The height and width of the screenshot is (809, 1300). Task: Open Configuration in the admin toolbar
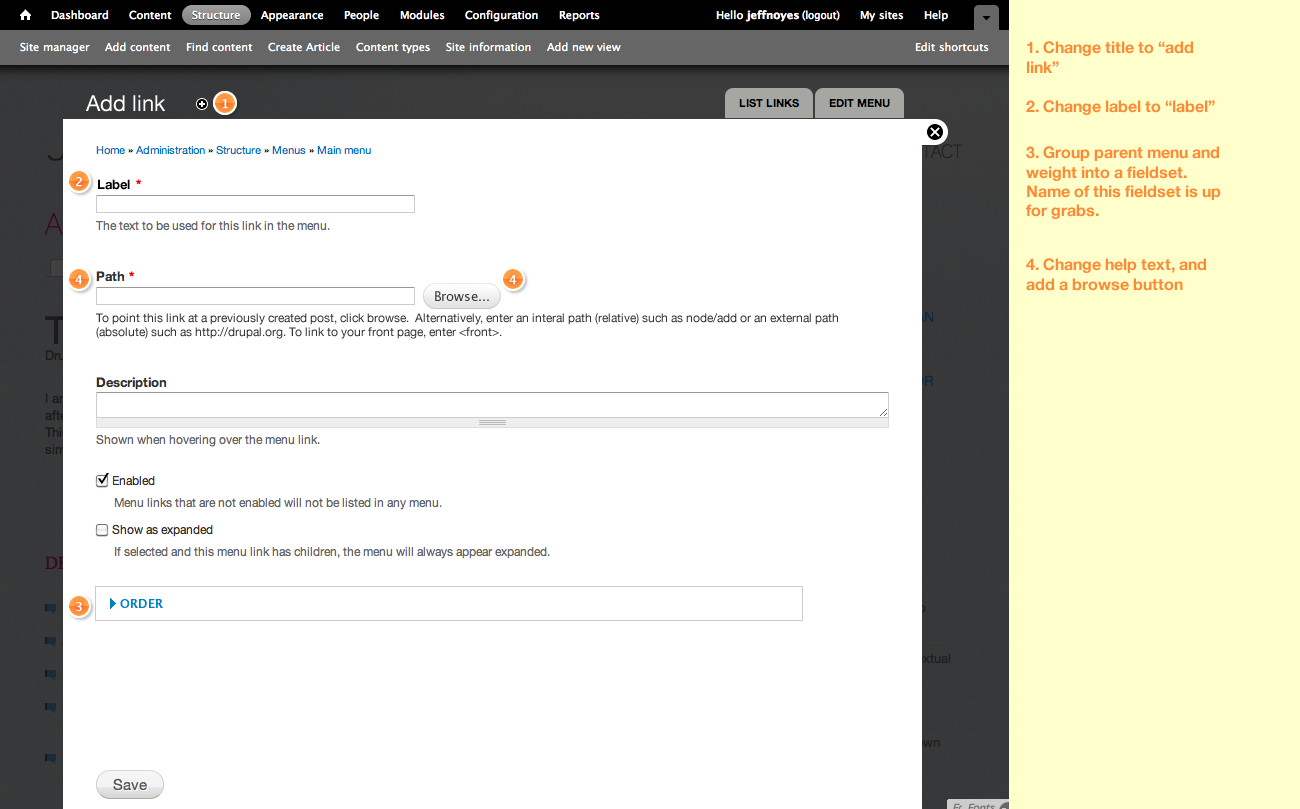click(x=502, y=15)
